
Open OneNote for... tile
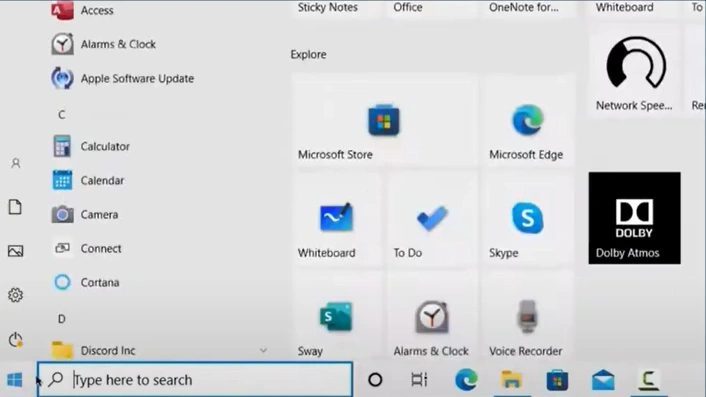coord(527,8)
